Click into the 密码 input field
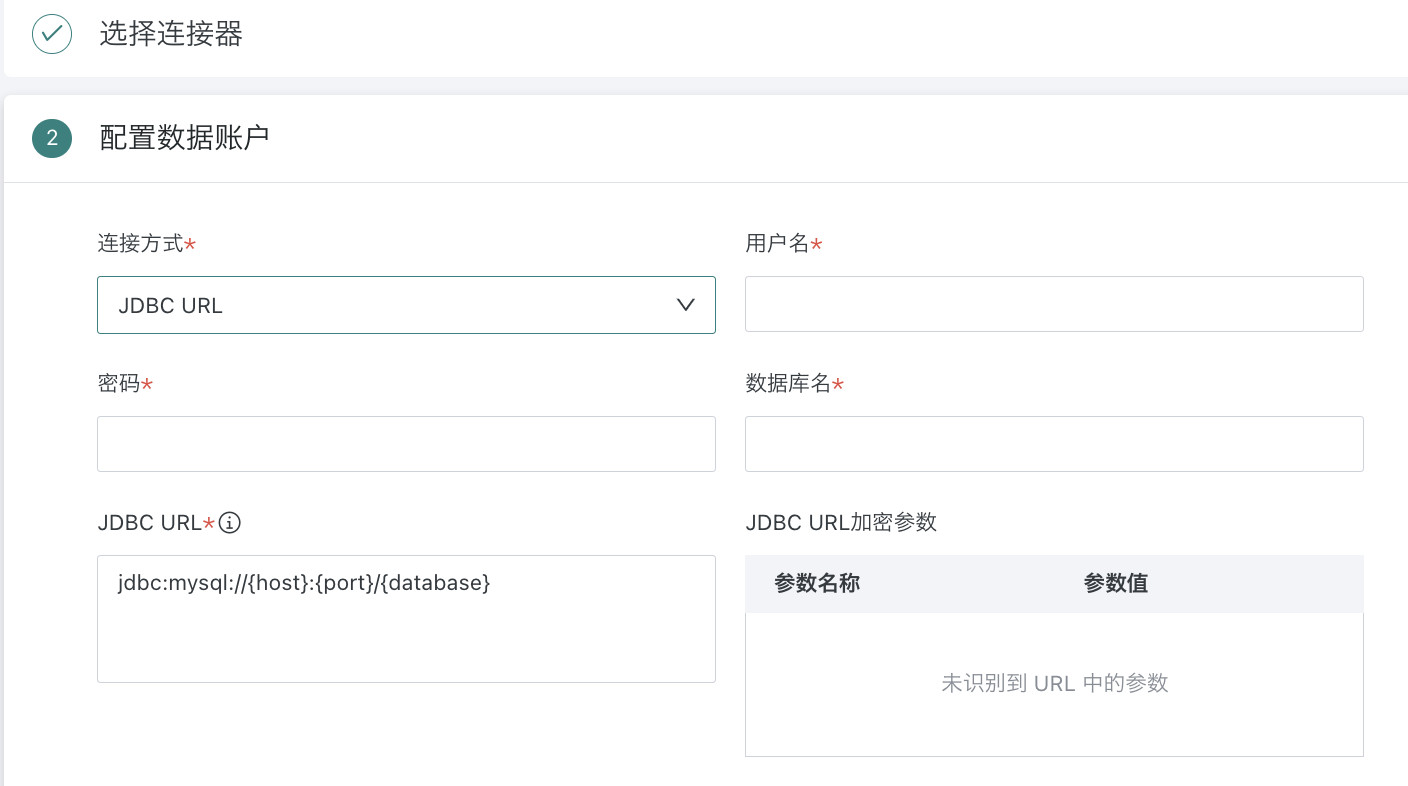The height and width of the screenshot is (786, 1408). pyautogui.click(x=406, y=444)
